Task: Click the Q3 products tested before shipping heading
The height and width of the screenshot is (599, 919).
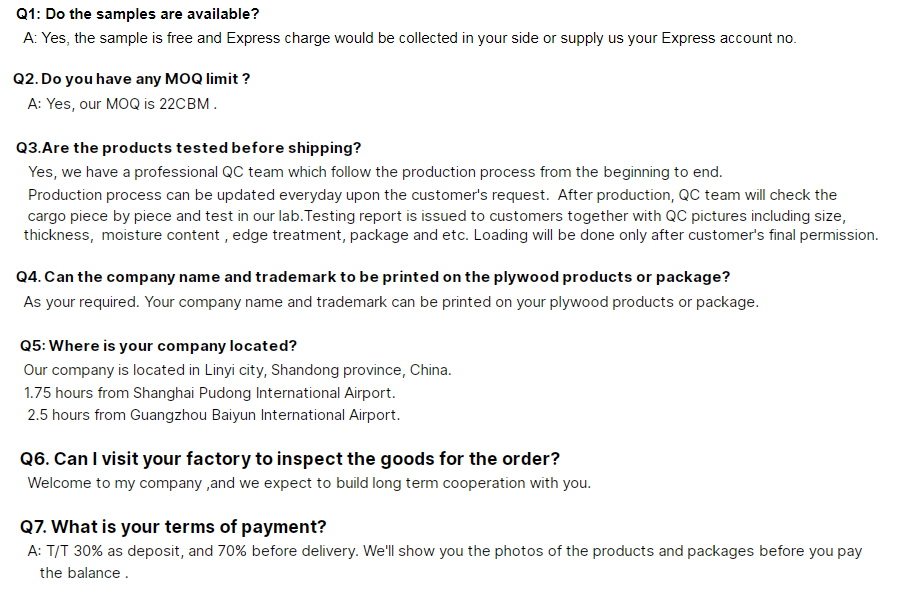Action: tap(188, 148)
